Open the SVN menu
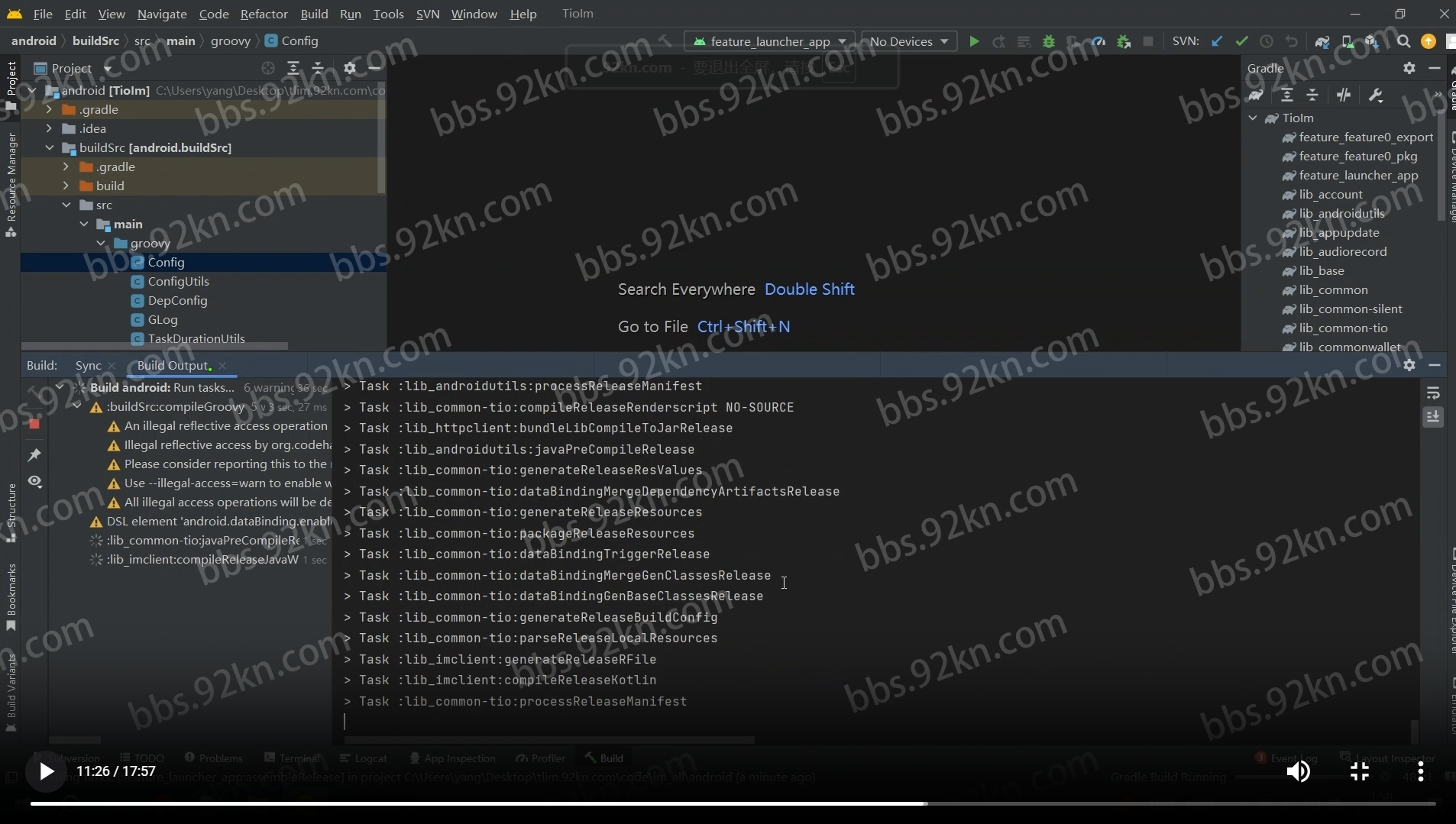 pyautogui.click(x=428, y=14)
